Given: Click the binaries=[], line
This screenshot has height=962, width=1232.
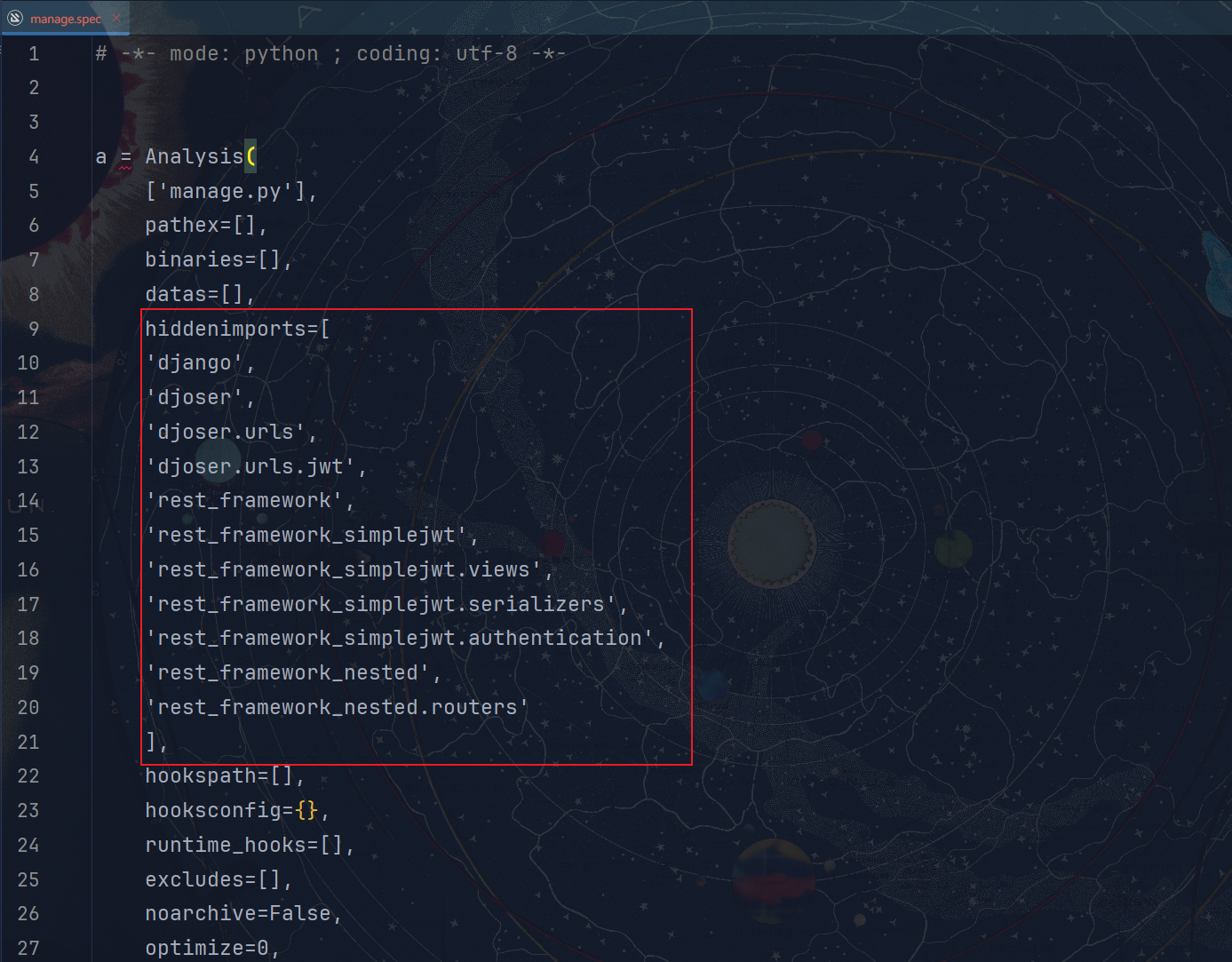Looking at the screenshot, I should pyautogui.click(x=219, y=260).
